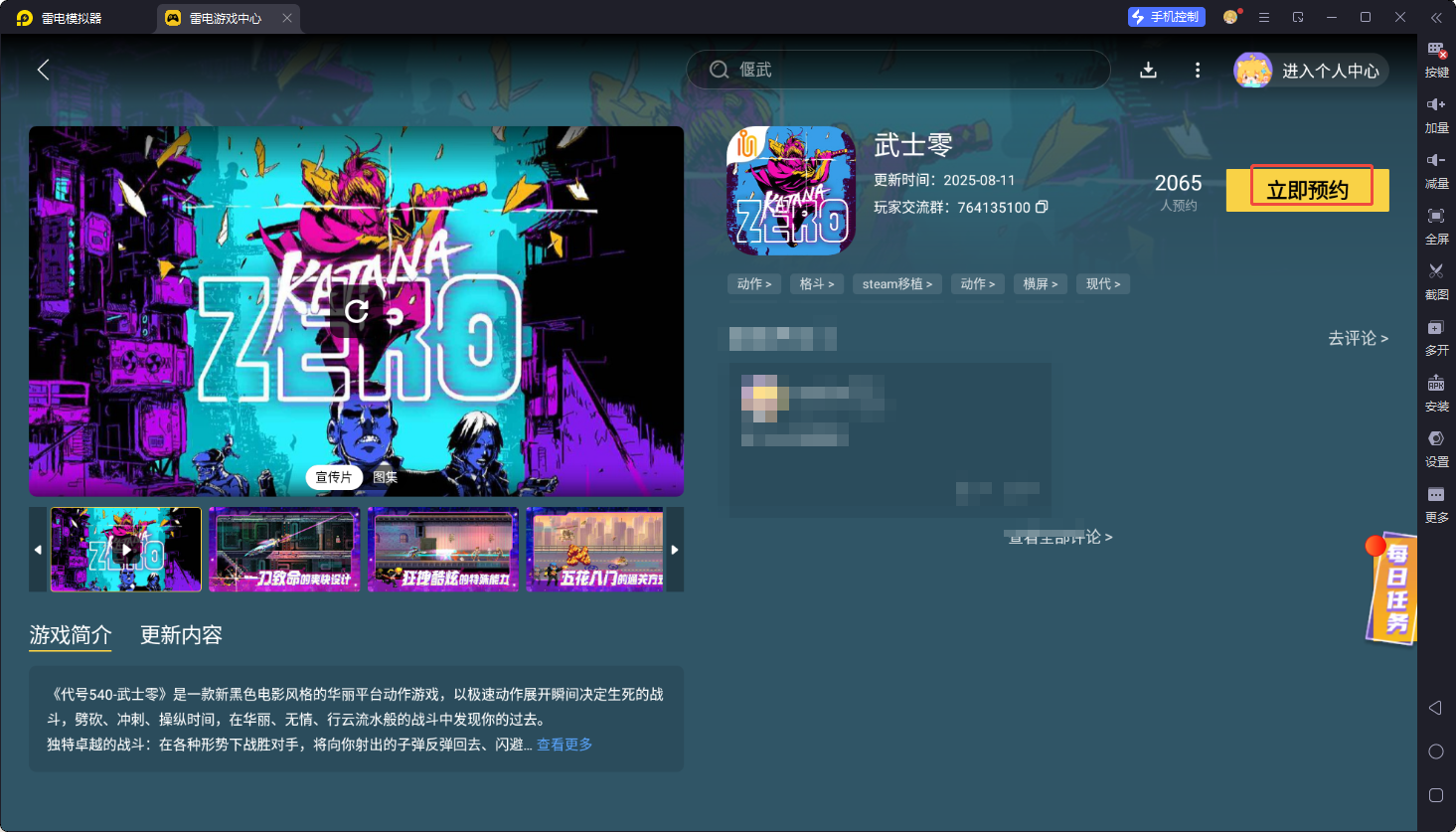Select the 雷电游戏中心 tab
The height and width of the screenshot is (832, 1456).
click(x=228, y=18)
